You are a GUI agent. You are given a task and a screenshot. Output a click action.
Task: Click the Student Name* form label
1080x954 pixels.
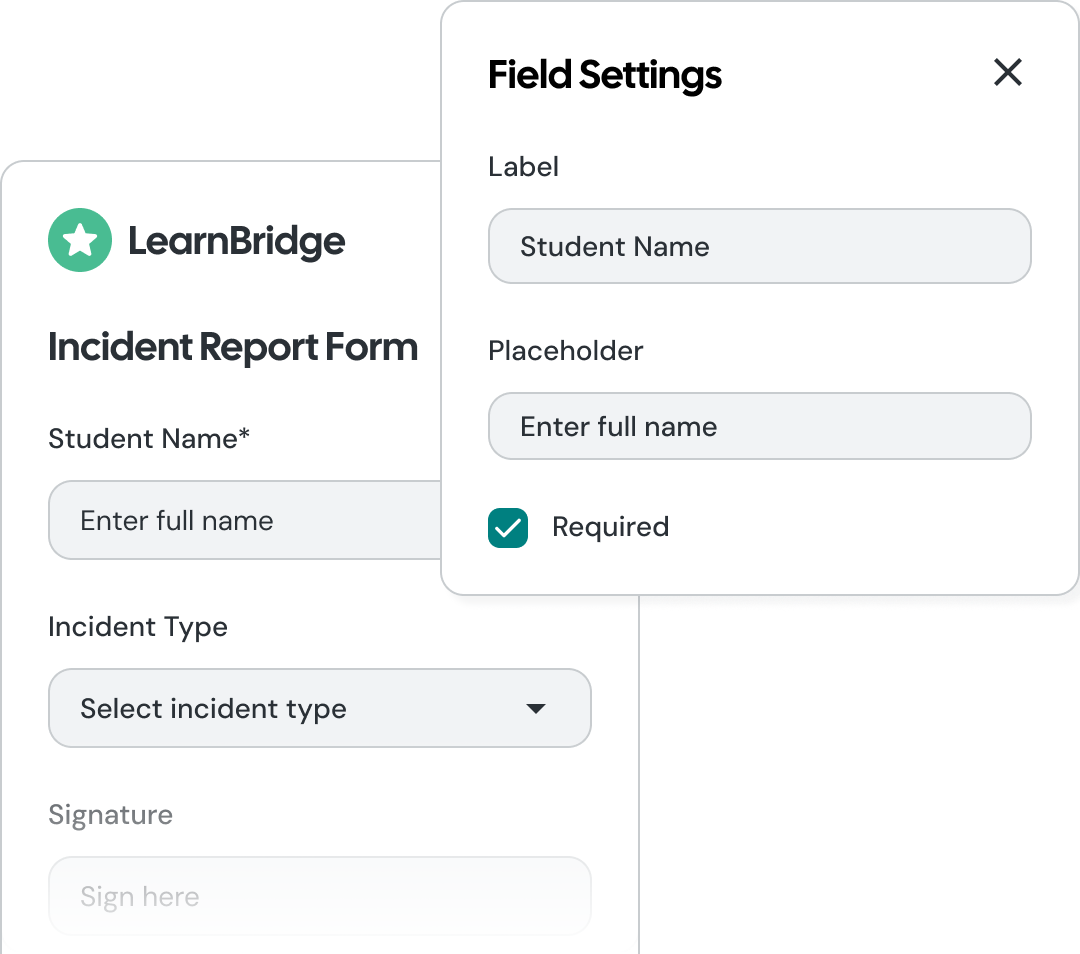(149, 439)
